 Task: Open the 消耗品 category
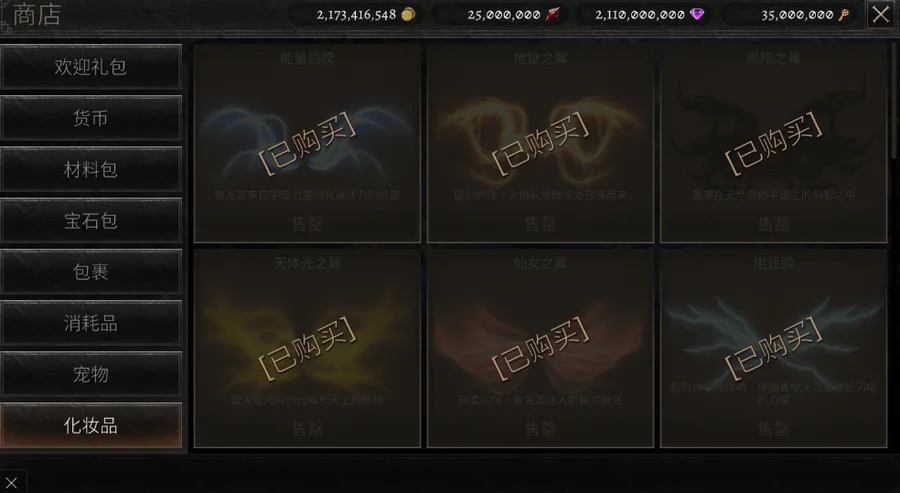[91, 323]
